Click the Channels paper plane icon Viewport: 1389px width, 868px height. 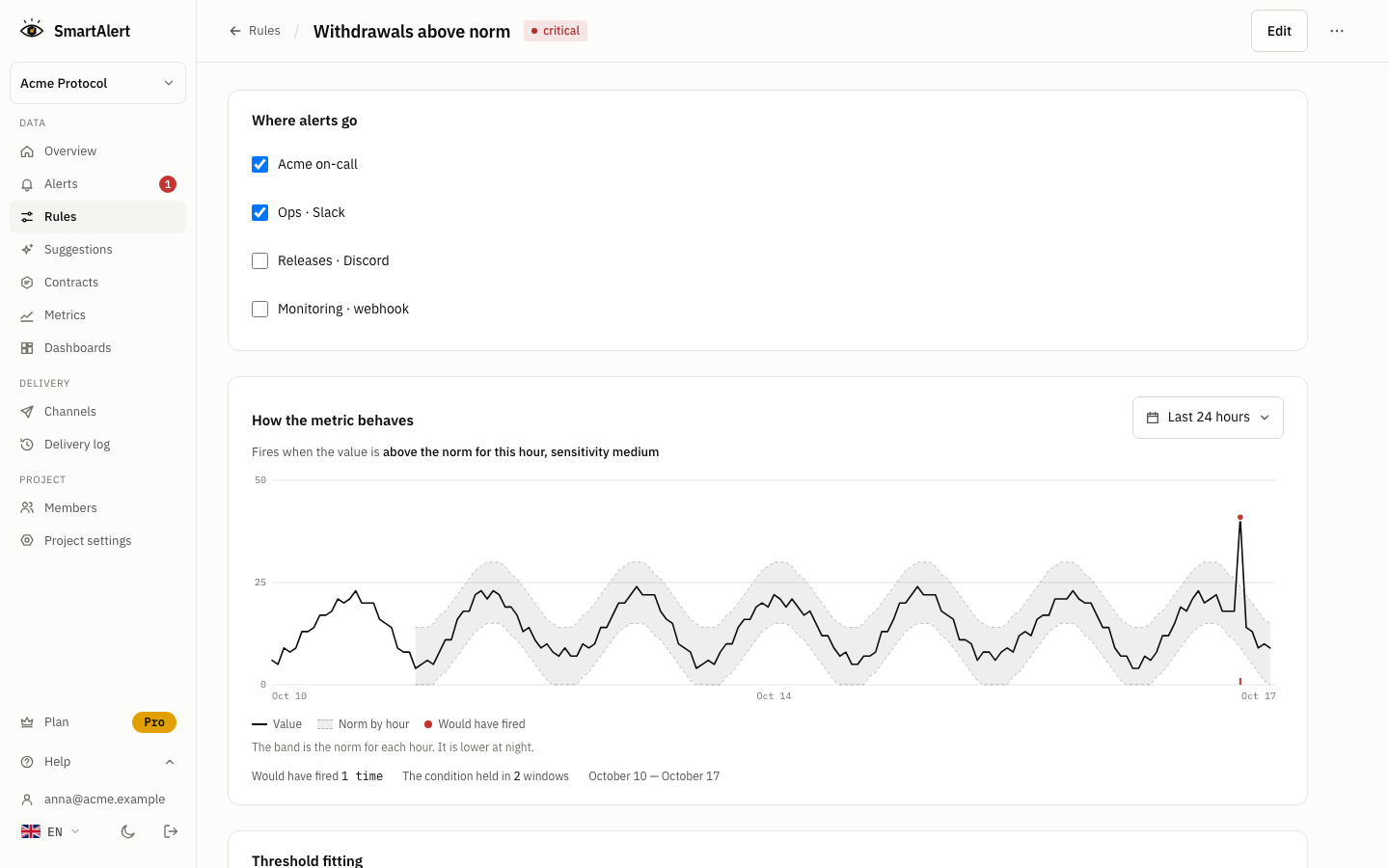click(27, 412)
